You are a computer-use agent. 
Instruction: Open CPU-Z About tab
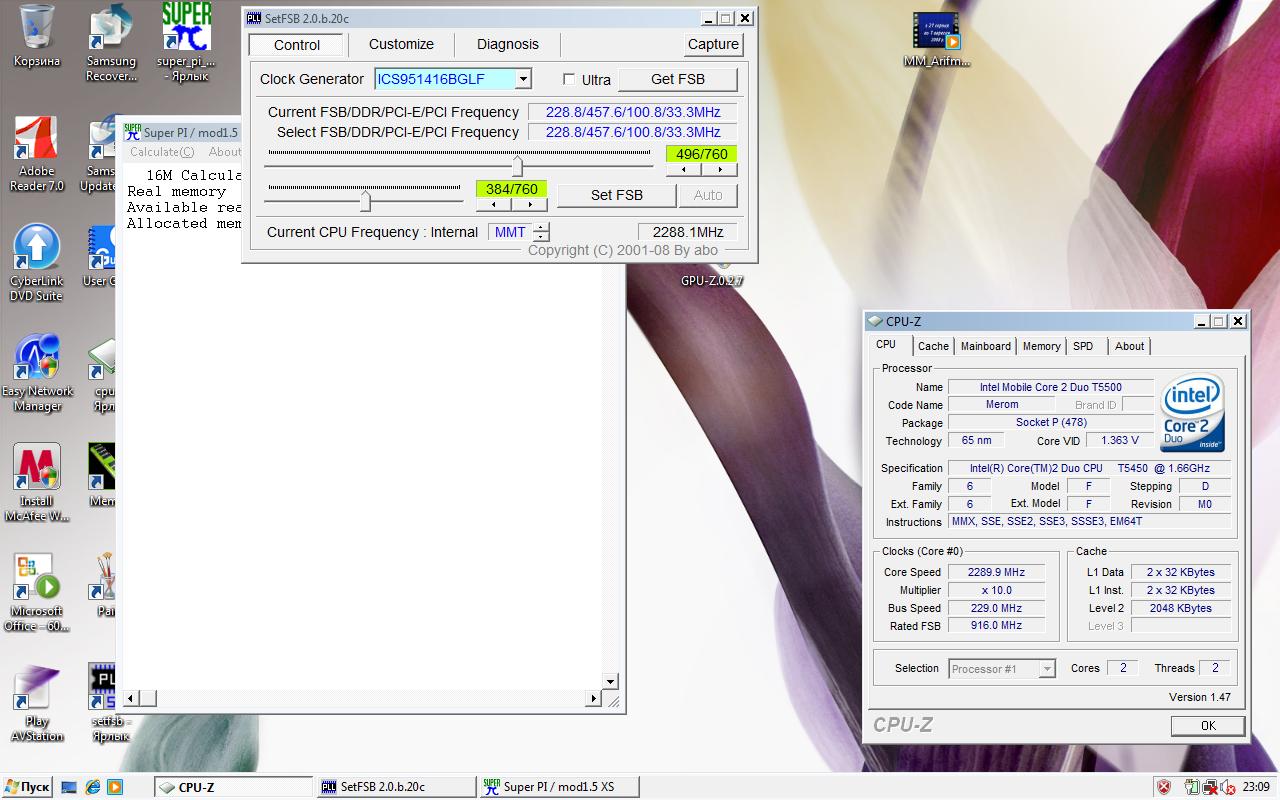(x=1130, y=346)
